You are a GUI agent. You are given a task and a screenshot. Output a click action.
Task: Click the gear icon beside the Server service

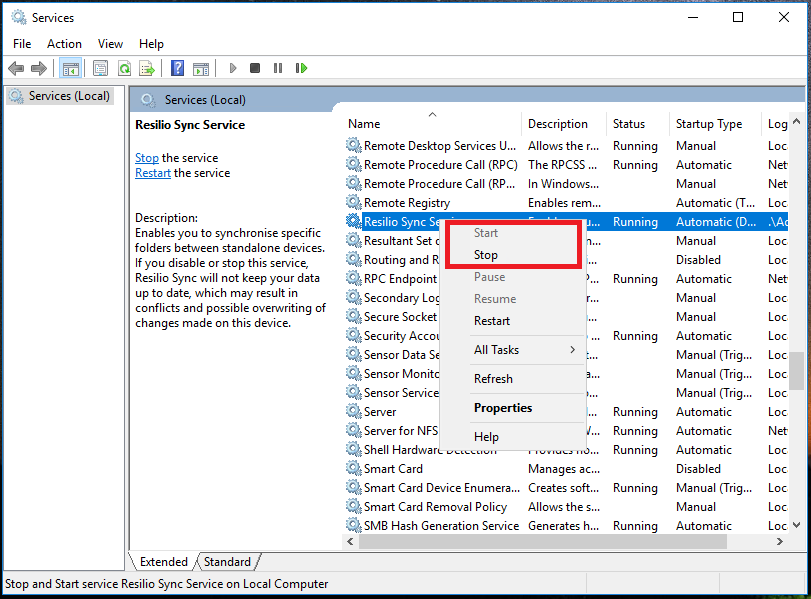(354, 411)
